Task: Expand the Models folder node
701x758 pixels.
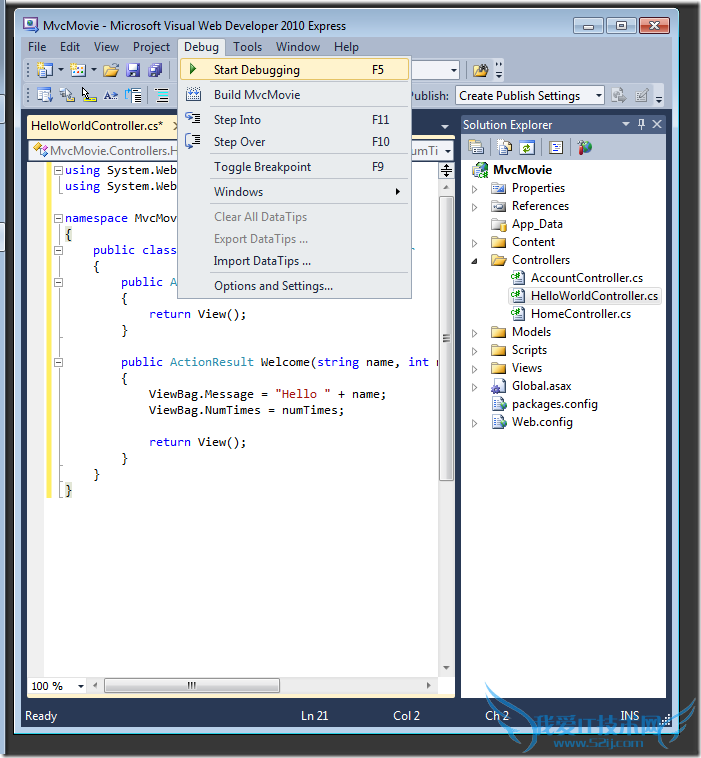Action: pyautogui.click(x=475, y=332)
